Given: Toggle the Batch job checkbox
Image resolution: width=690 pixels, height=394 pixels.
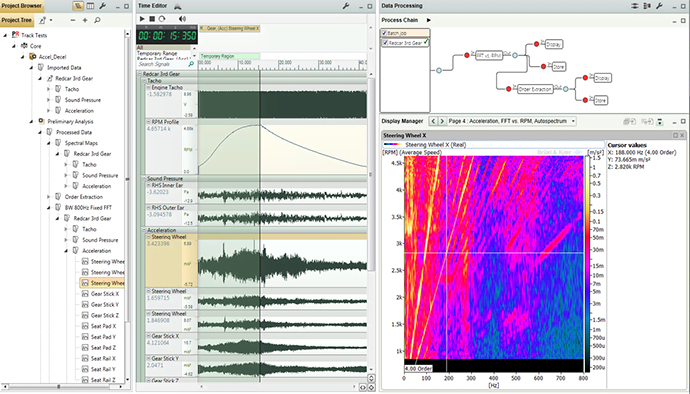Looking at the screenshot, I should click(384, 33).
